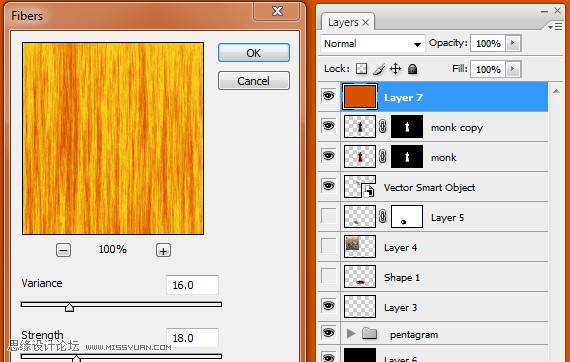
Task: Toggle visibility of Vector Smart Object layer
Action: pyautogui.click(x=328, y=186)
